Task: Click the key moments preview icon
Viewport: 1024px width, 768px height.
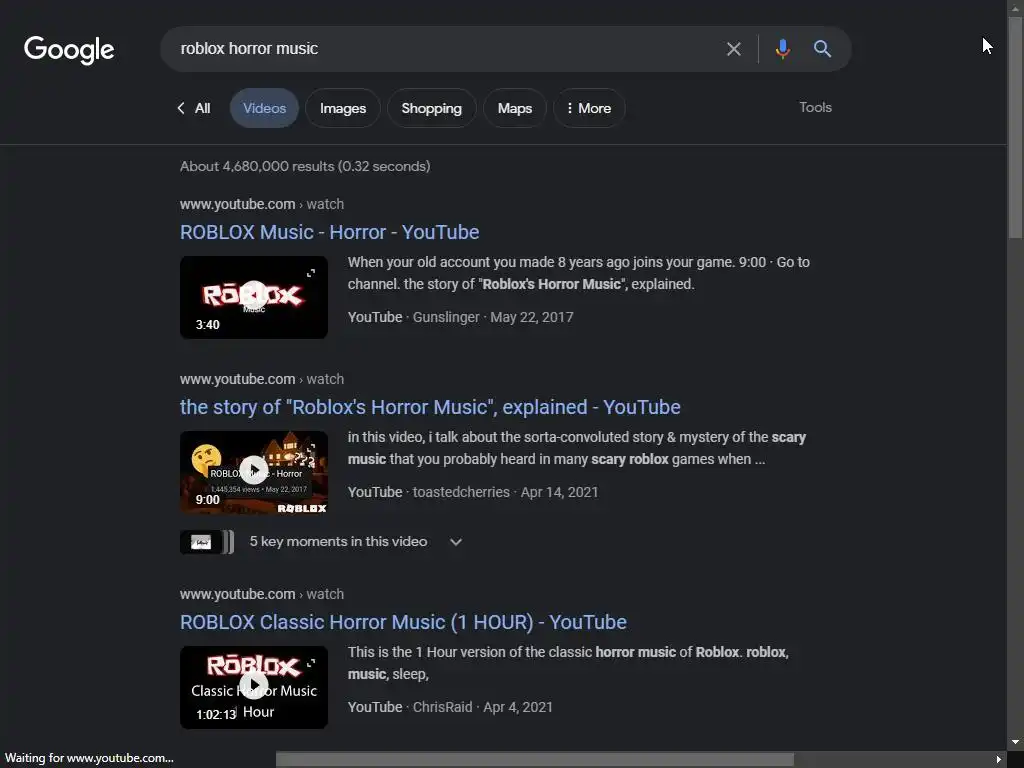Action: [x=206, y=542]
